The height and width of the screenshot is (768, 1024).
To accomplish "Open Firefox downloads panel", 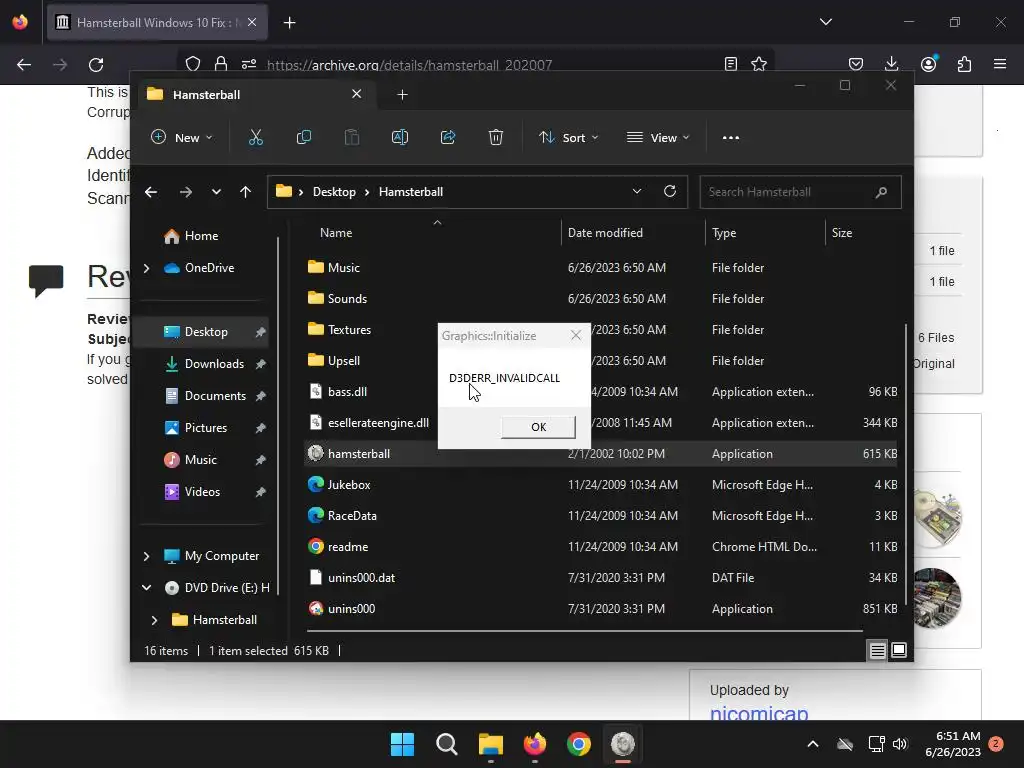I will (891, 64).
